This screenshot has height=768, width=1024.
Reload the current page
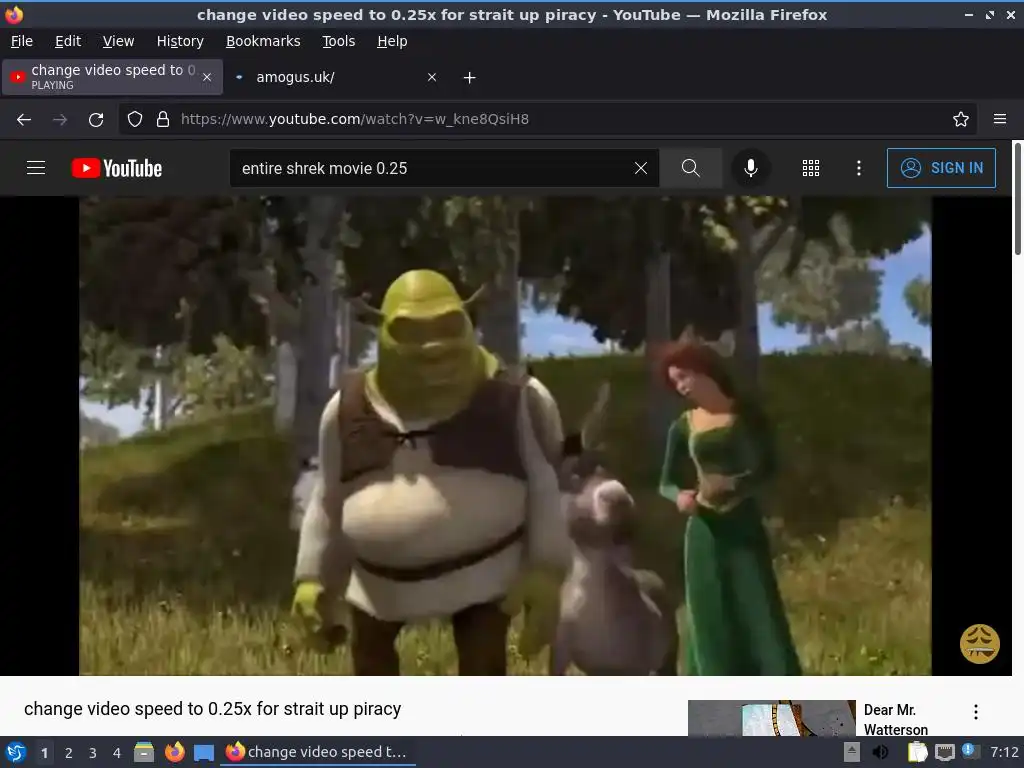click(x=96, y=120)
